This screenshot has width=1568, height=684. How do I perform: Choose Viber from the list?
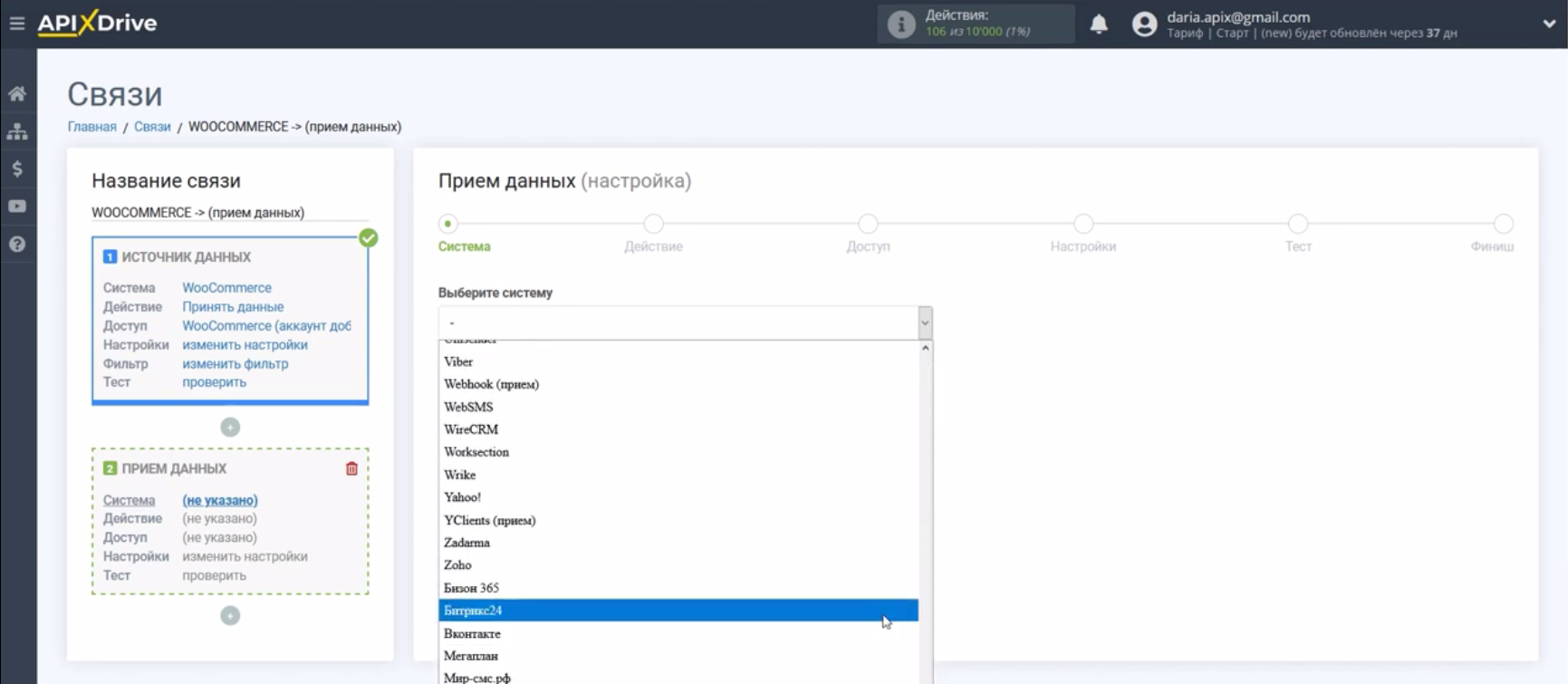coord(678,361)
